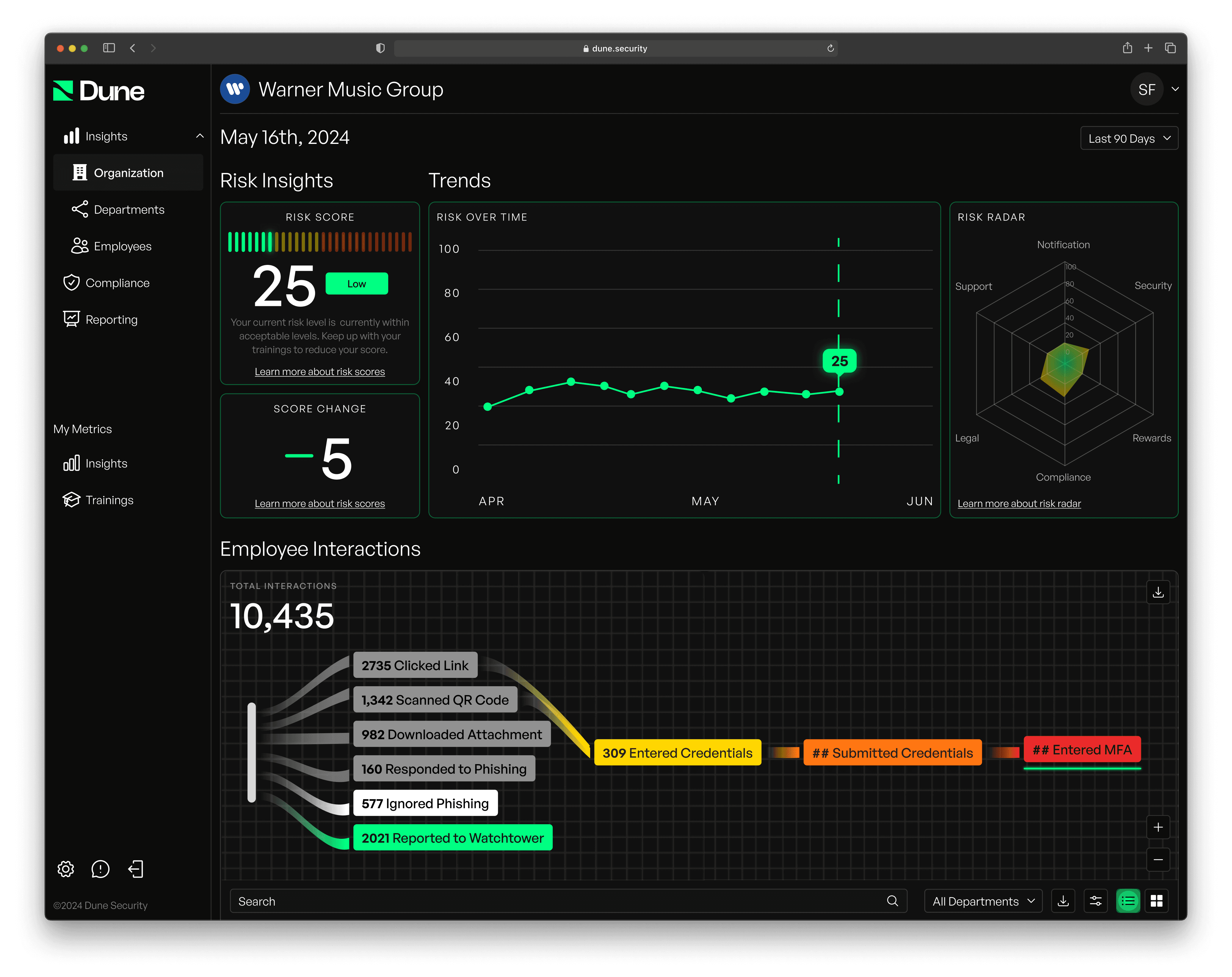Go to the Compliance section

(x=117, y=283)
